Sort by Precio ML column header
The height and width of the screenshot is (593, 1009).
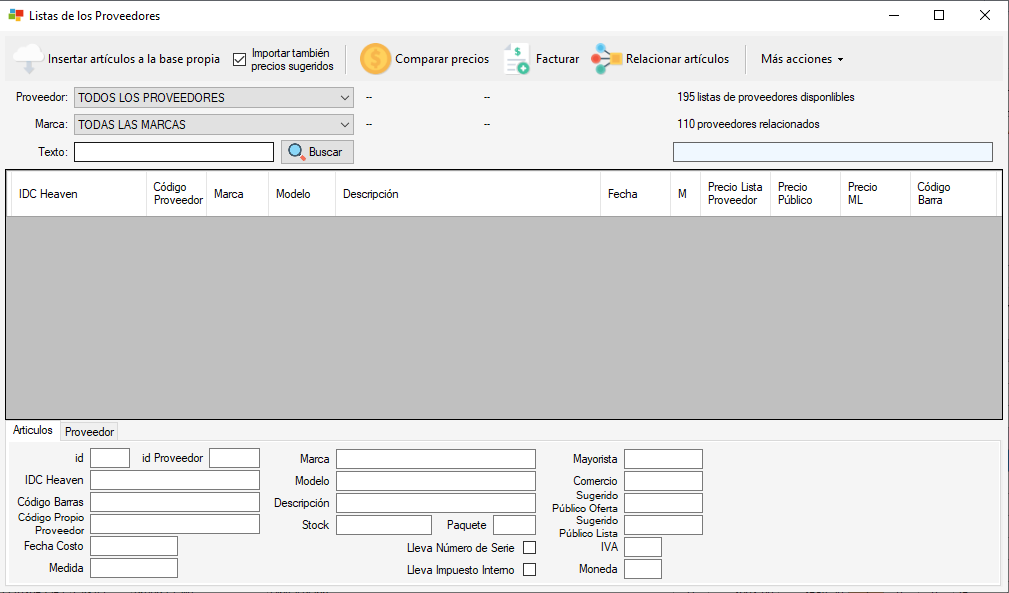[875, 194]
